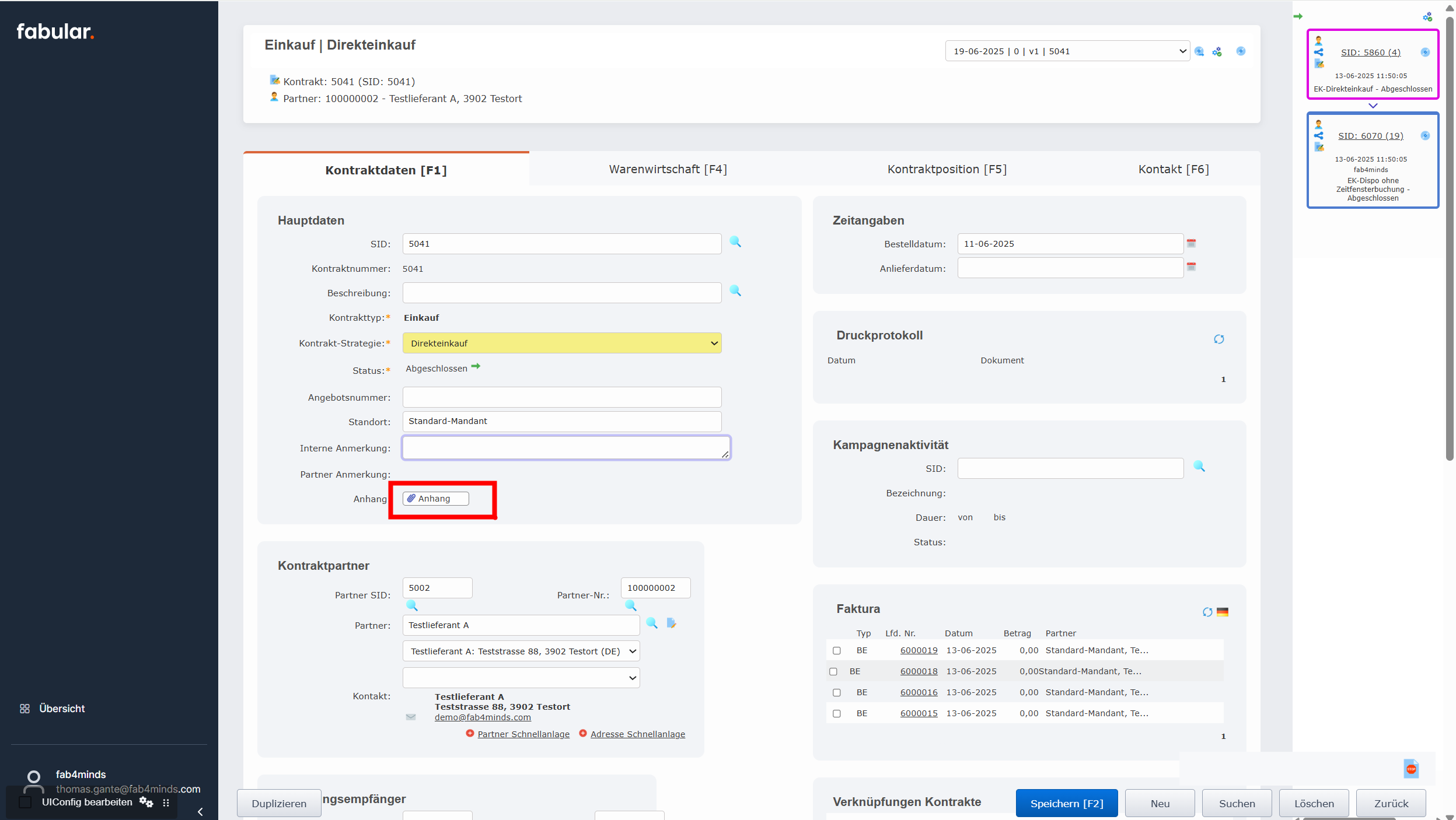Click the status change arrow beside Abgeschlossen
The image size is (1456, 820).
[476, 367]
